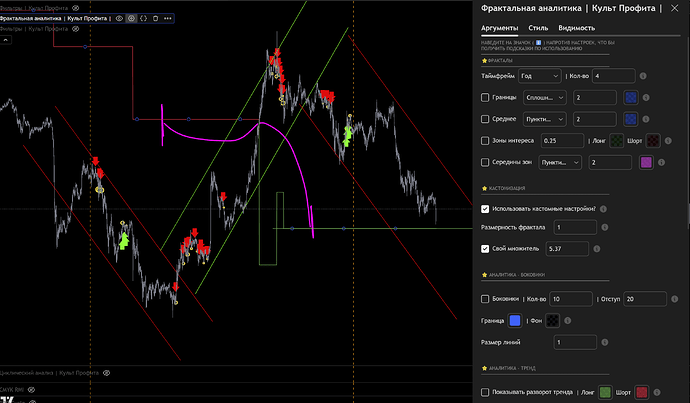The width and height of the screenshot is (690, 403).
Task: Remove indicator using the trash icon
Action: (156, 18)
